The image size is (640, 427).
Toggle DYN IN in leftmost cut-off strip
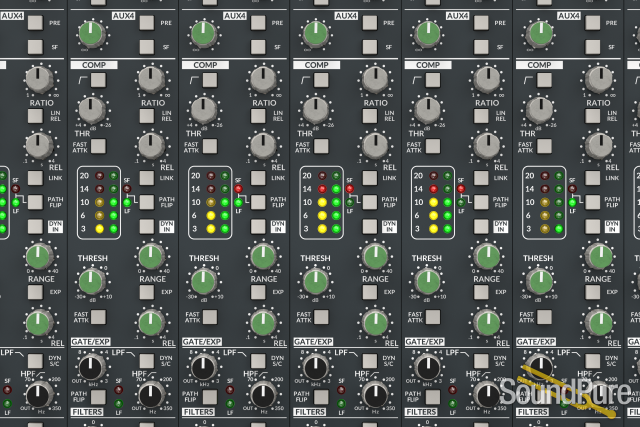(35, 226)
